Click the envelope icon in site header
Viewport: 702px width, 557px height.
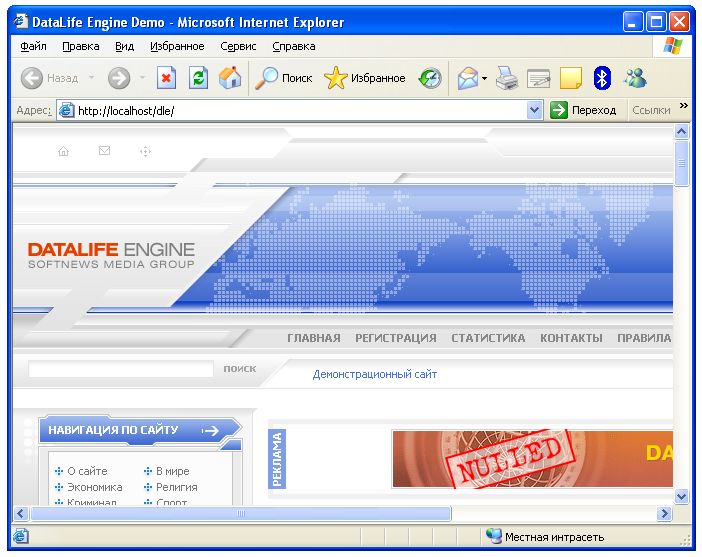(104, 151)
